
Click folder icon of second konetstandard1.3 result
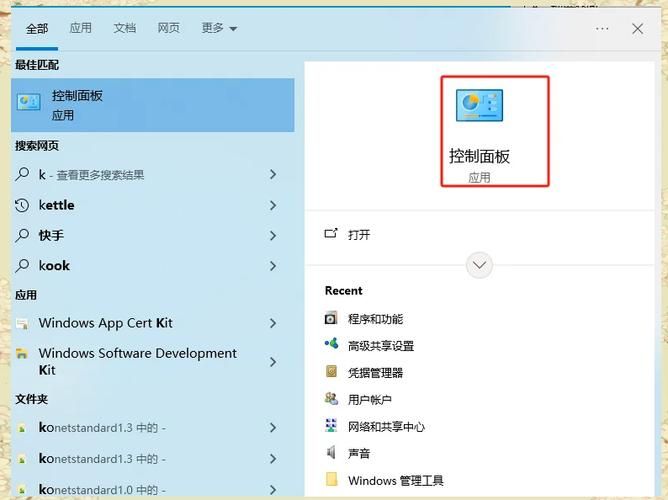click(x=22, y=460)
